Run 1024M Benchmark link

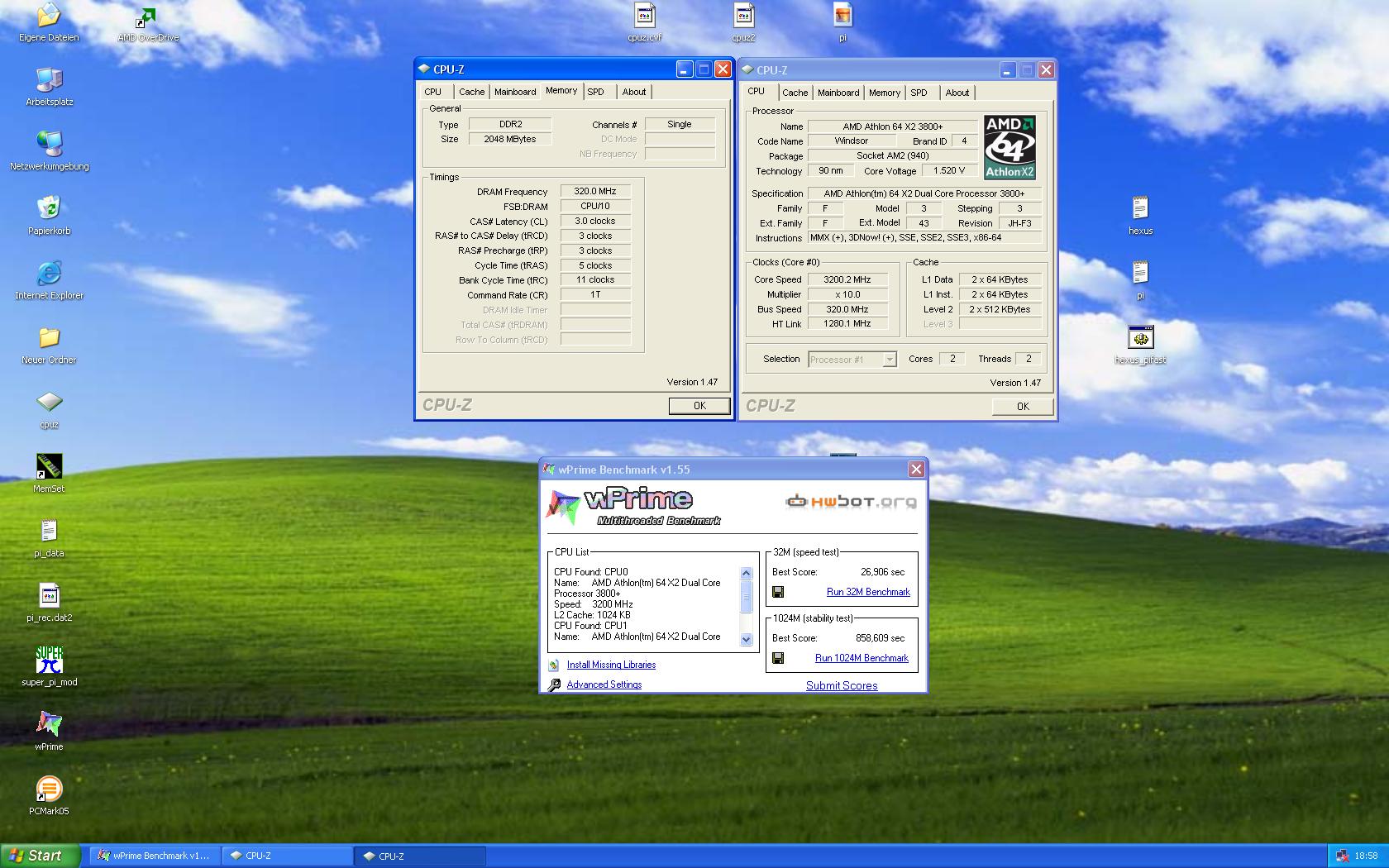pos(862,658)
